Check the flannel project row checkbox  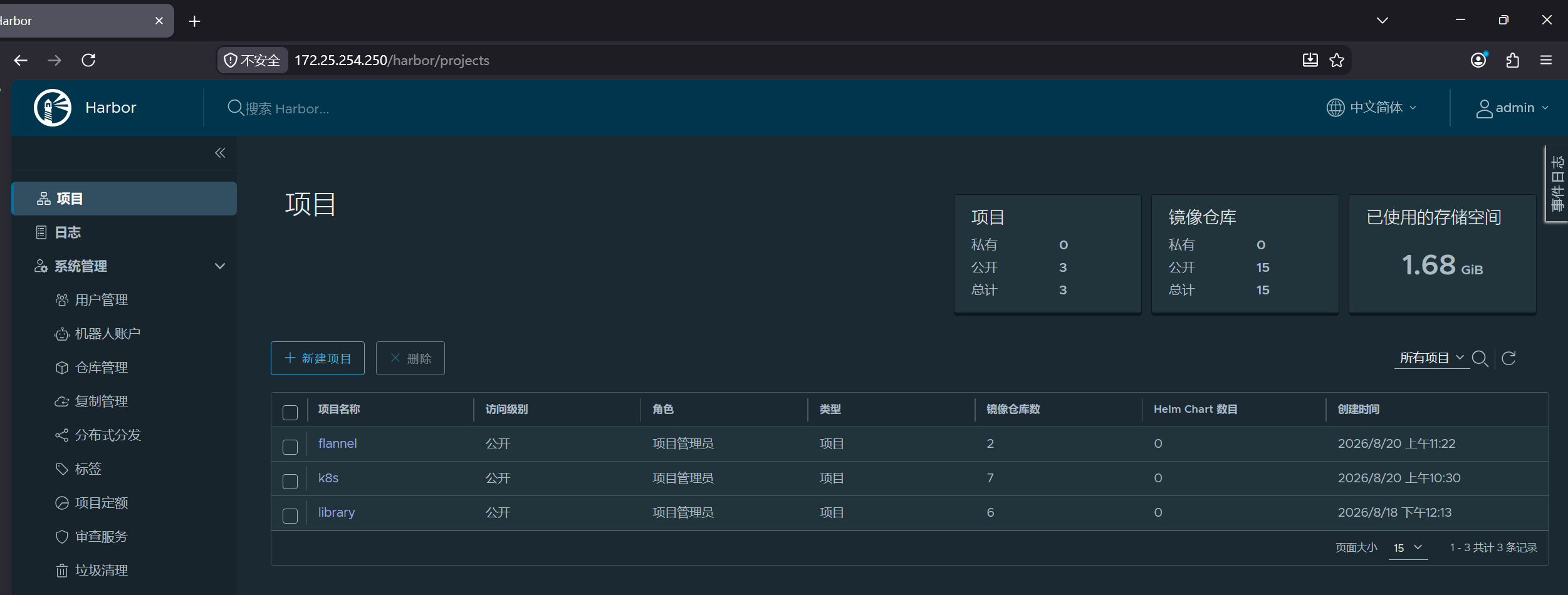[290, 447]
